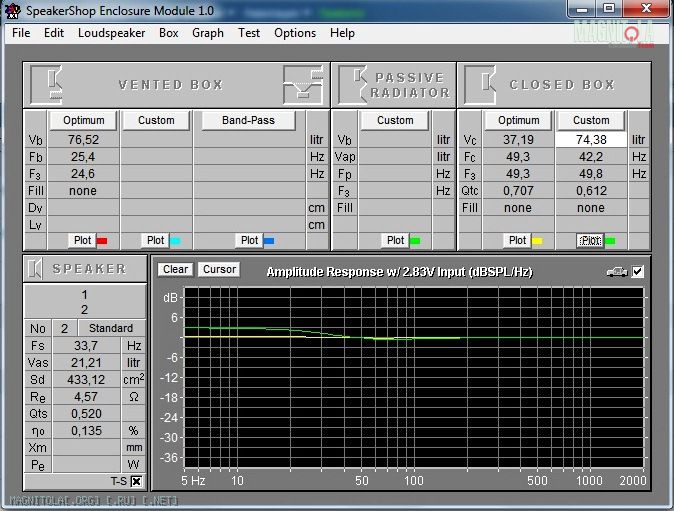Click the Band-Pass button
This screenshot has height=511, width=674.
click(248, 120)
